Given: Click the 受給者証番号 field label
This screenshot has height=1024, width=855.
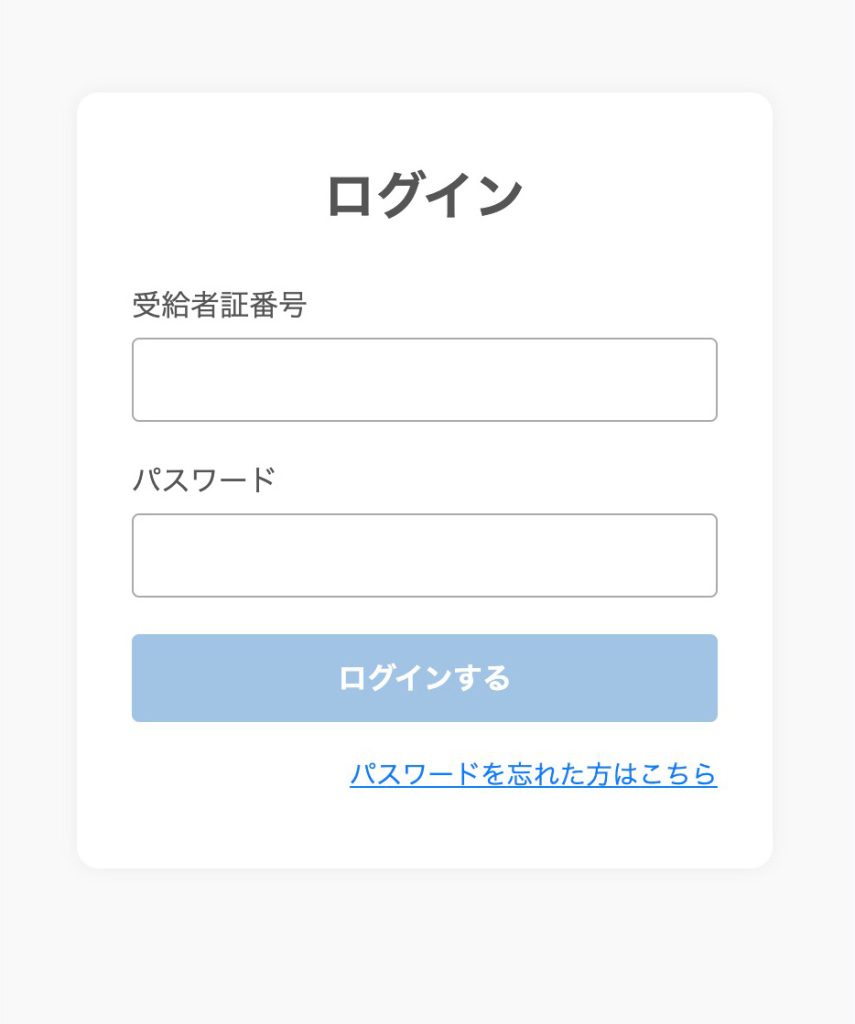Looking at the screenshot, I should [219, 305].
